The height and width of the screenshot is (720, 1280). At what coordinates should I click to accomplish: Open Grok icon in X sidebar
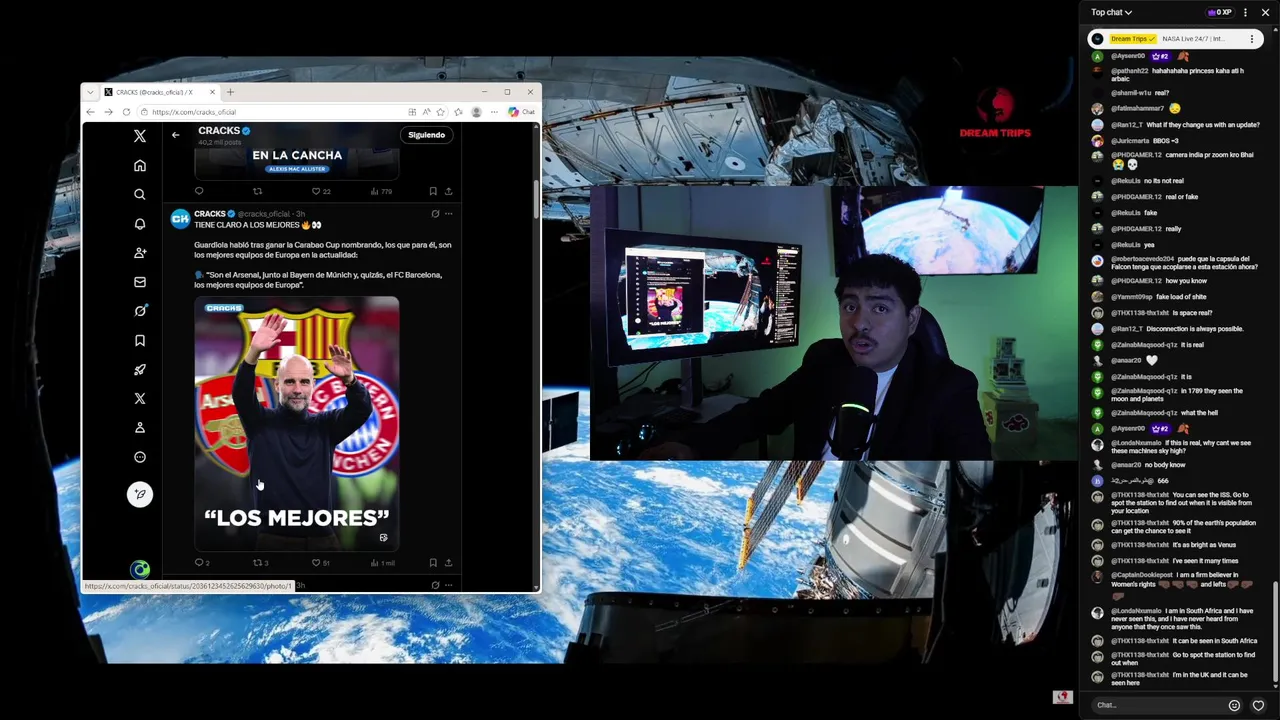[140, 311]
